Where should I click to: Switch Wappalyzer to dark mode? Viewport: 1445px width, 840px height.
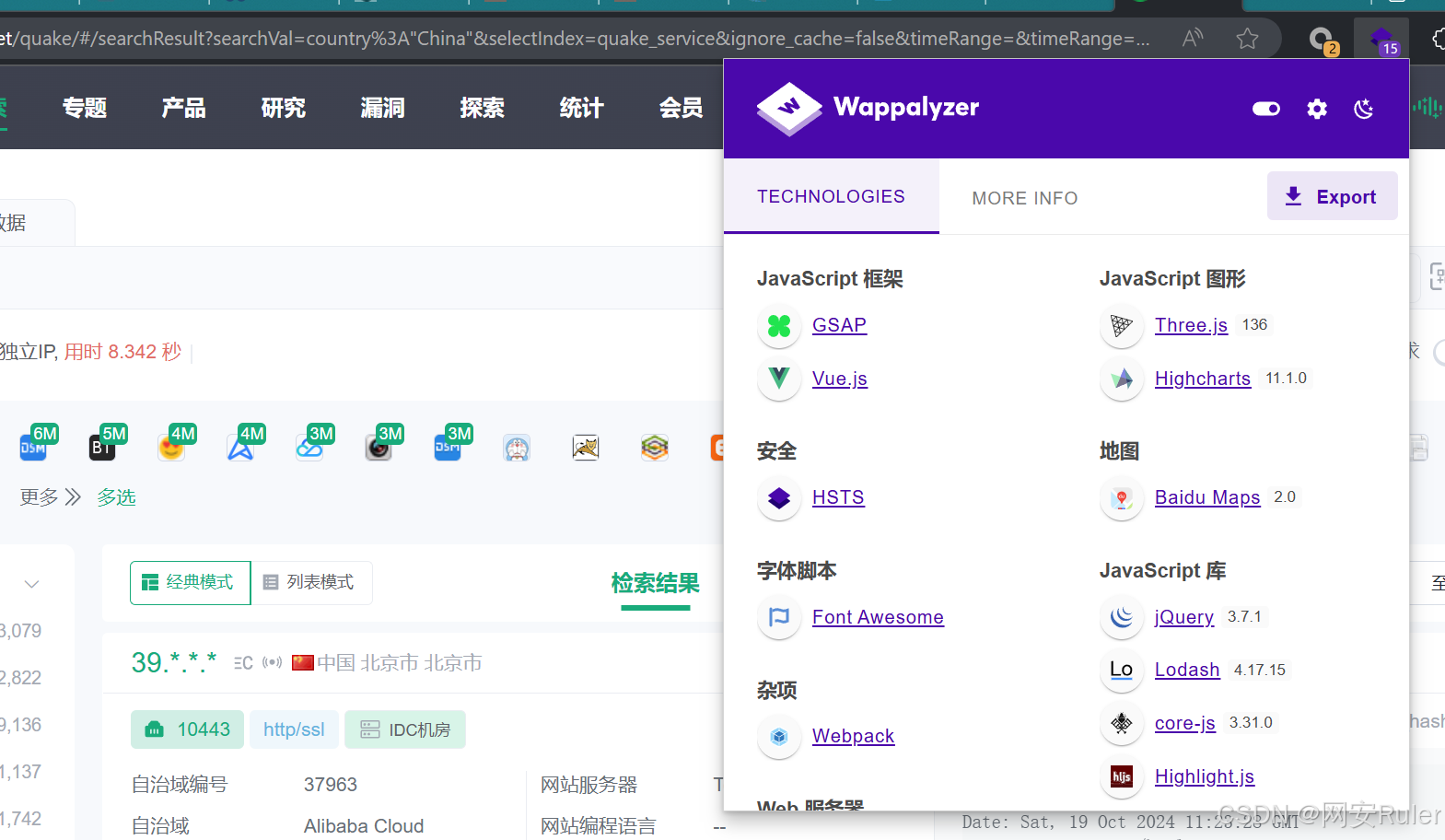(1364, 109)
